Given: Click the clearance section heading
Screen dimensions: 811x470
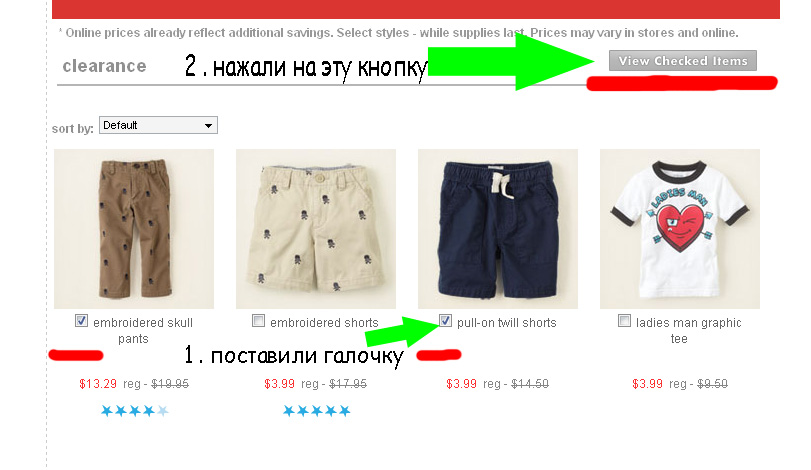Looking at the screenshot, I should [104, 66].
